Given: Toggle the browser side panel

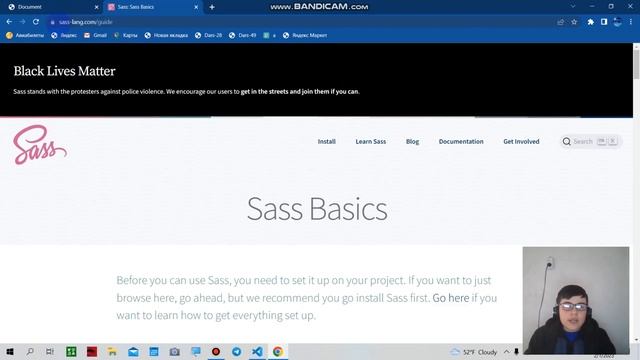Looking at the screenshot, I should coord(604,22).
